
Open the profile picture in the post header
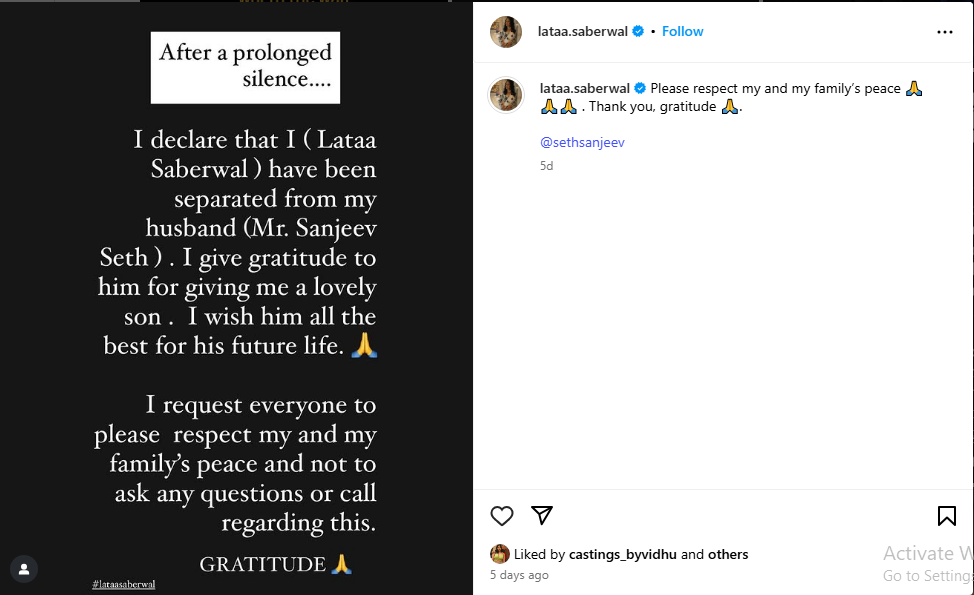(506, 32)
